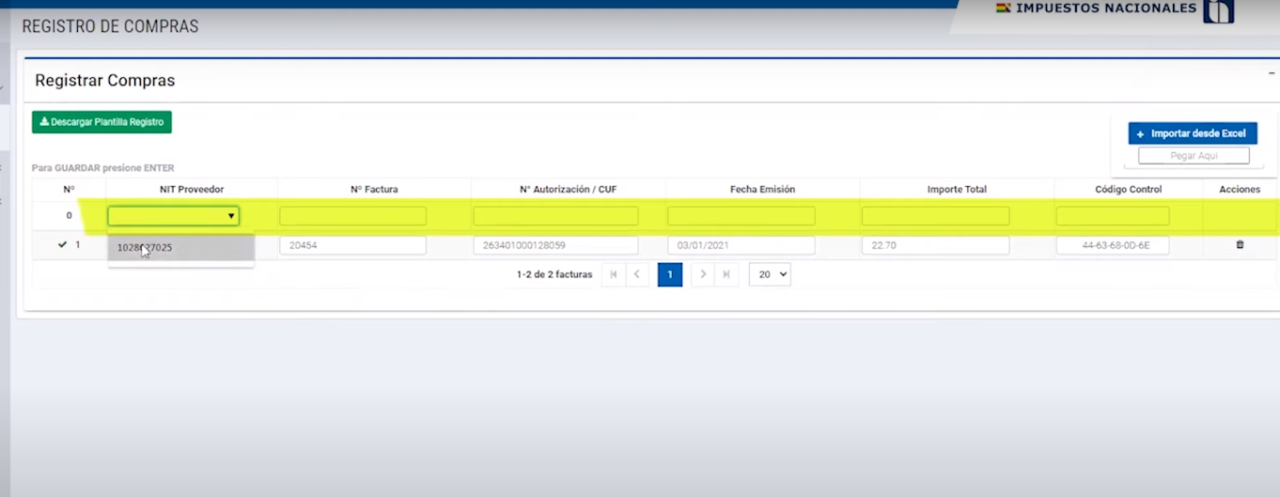Go to first page of invoices
The width and height of the screenshot is (1280, 497).
coord(613,274)
